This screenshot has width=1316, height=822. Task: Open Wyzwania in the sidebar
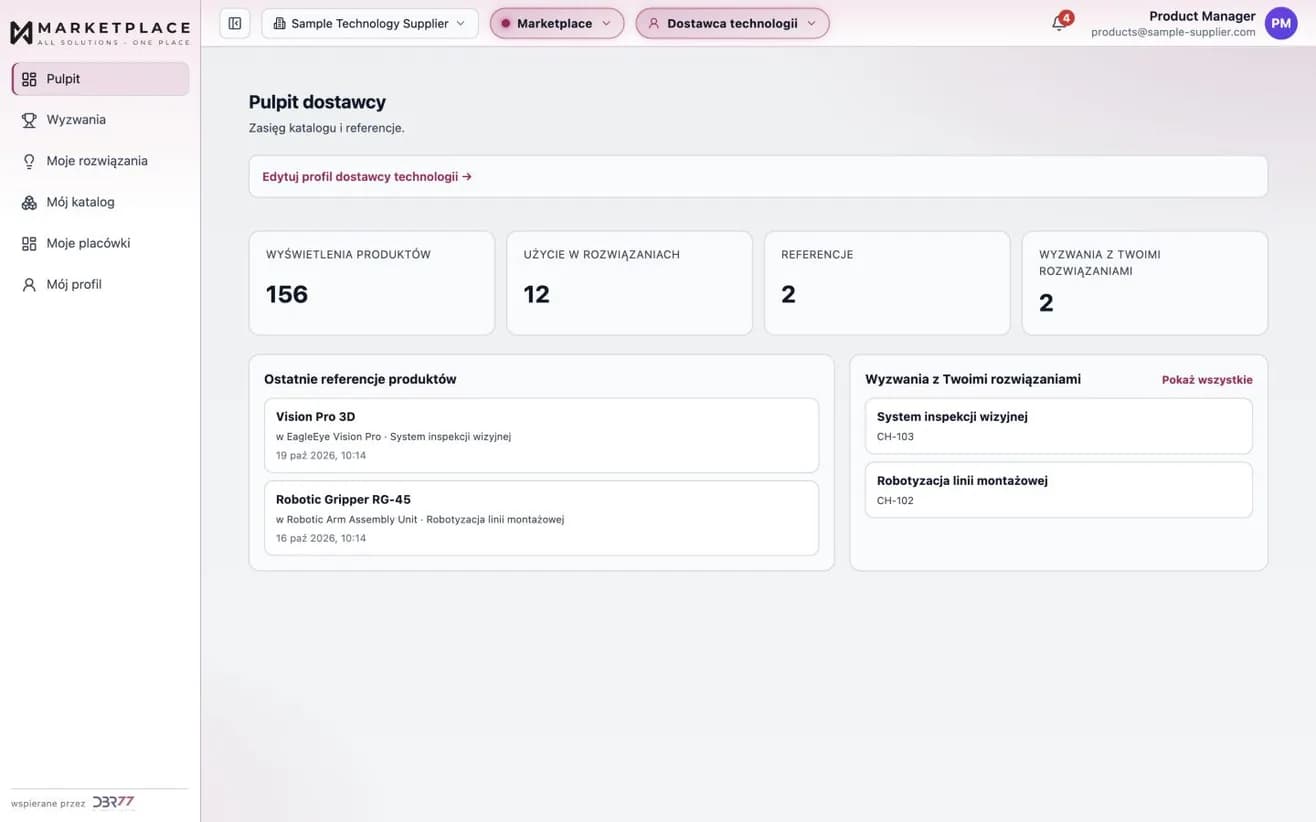tap(100, 120)
